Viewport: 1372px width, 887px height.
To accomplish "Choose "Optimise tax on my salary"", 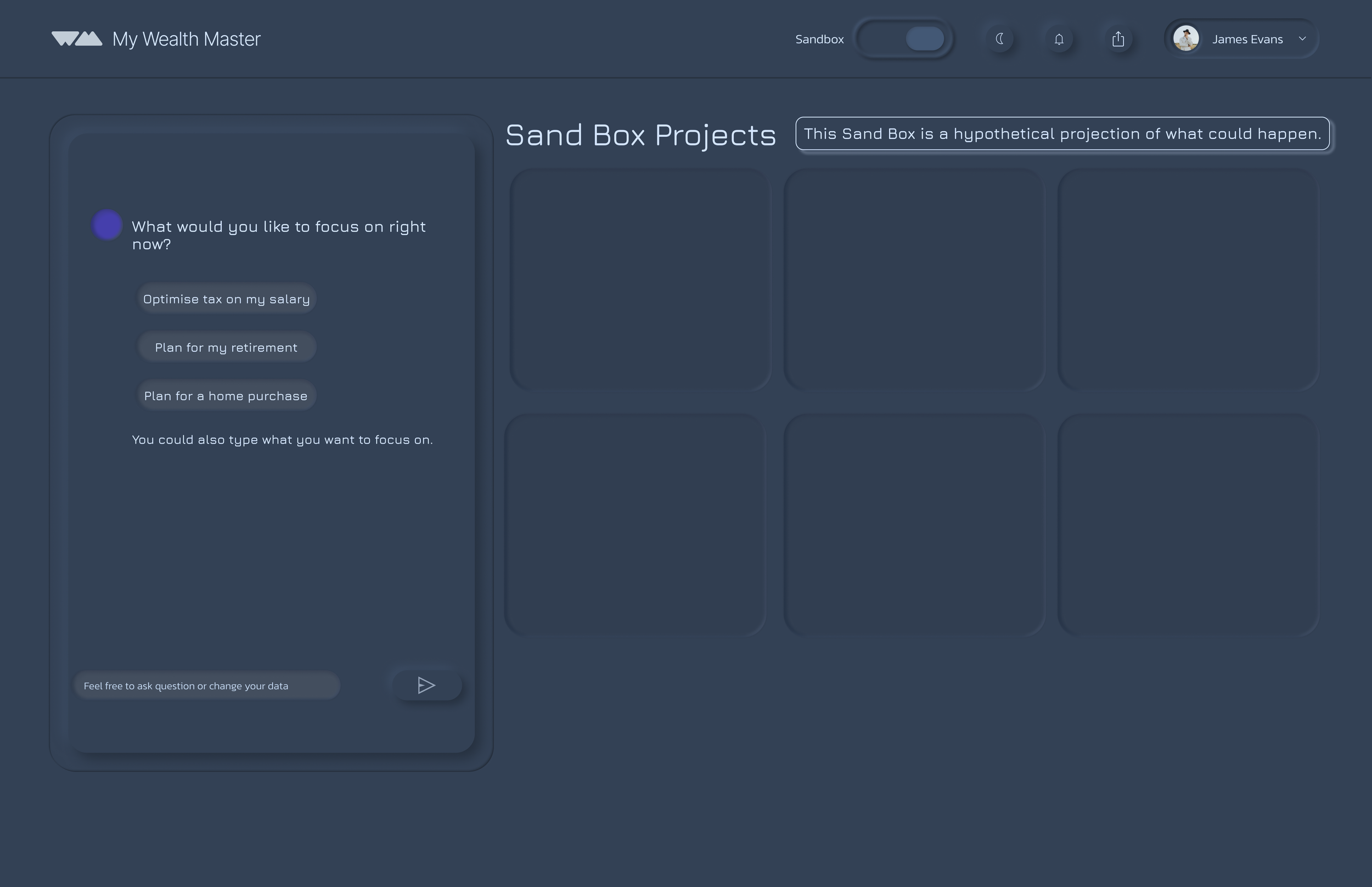I will pos(226,299).
